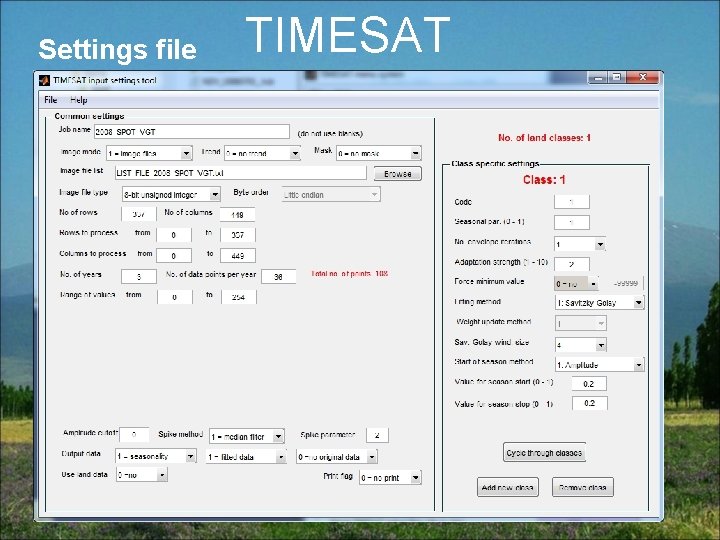
Task: Close the TIMESAT input settings tool
Action: pyautogui.click(x=643, y=77)
